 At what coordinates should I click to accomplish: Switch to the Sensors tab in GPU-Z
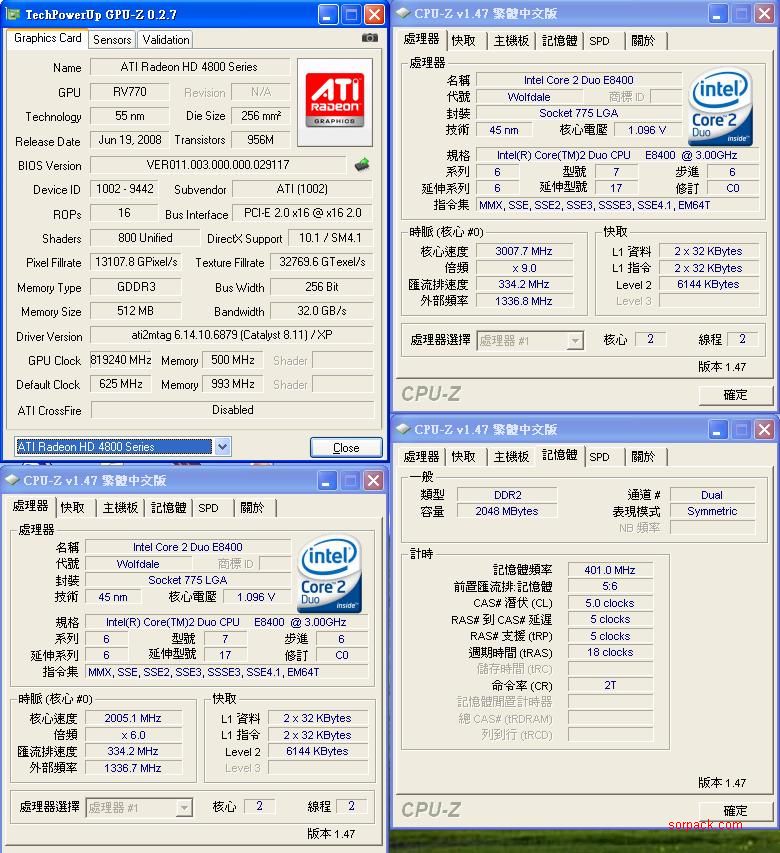click(112, 39)
